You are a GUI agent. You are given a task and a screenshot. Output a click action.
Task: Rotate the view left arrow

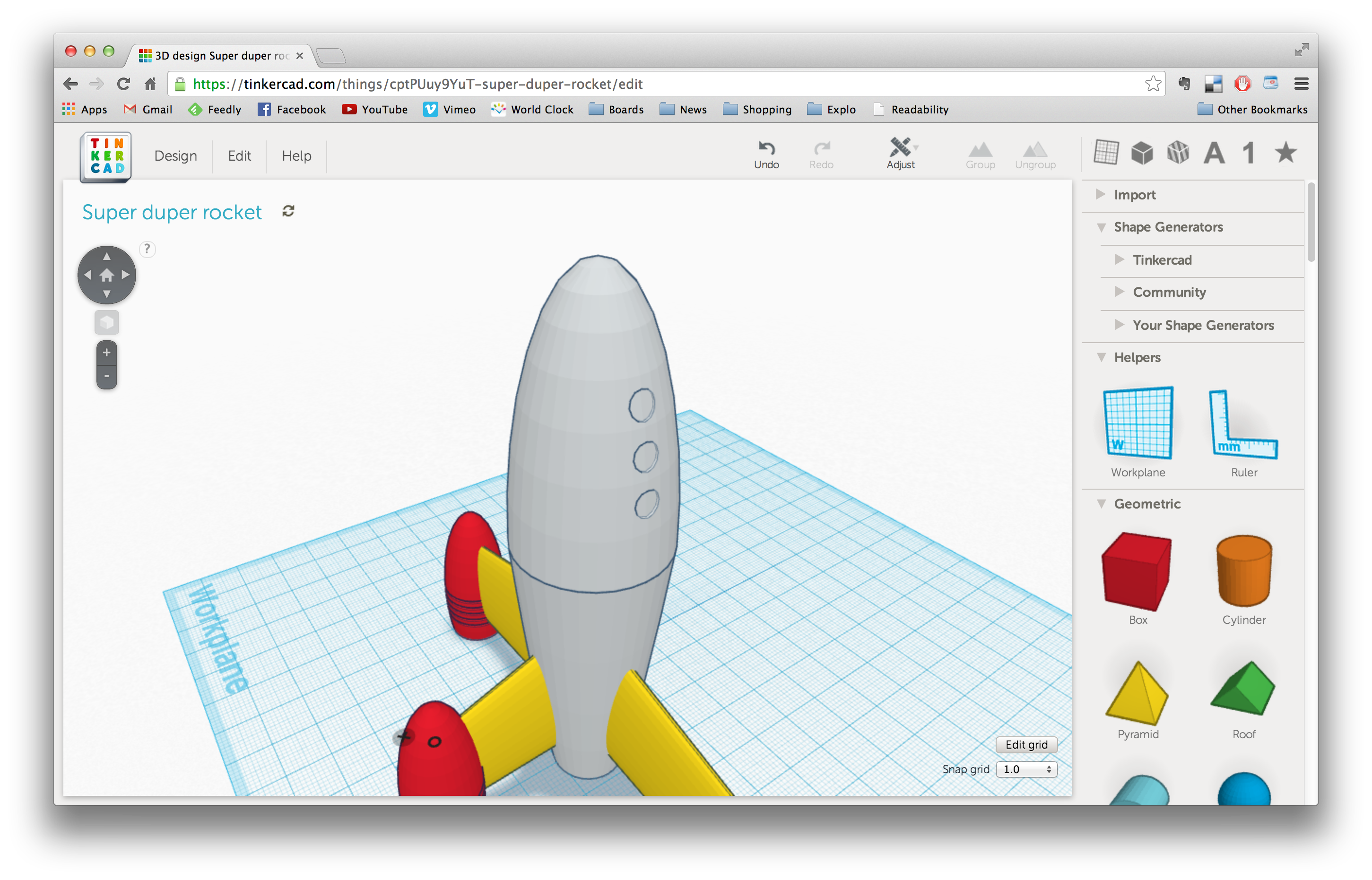87,275
